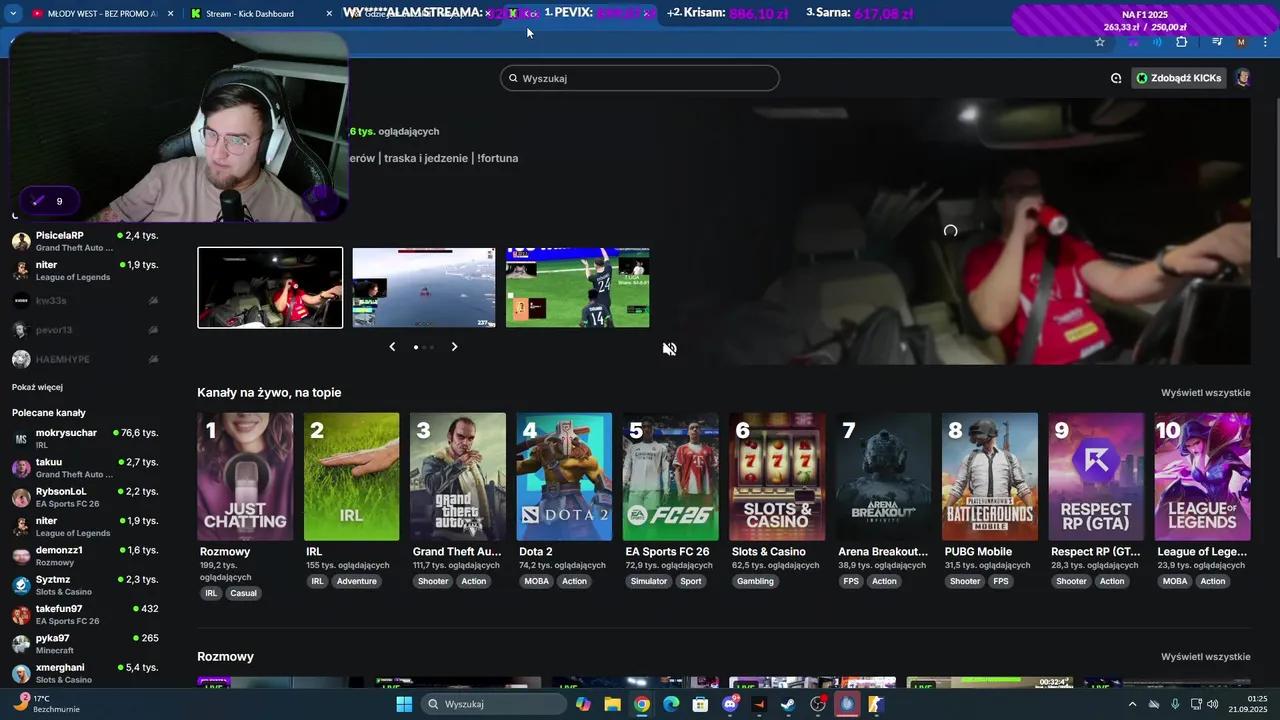This screenshot has width=1280, height=720.
Task: Open the Rozmowy Just Chatting category
Action: pos(245,477)
